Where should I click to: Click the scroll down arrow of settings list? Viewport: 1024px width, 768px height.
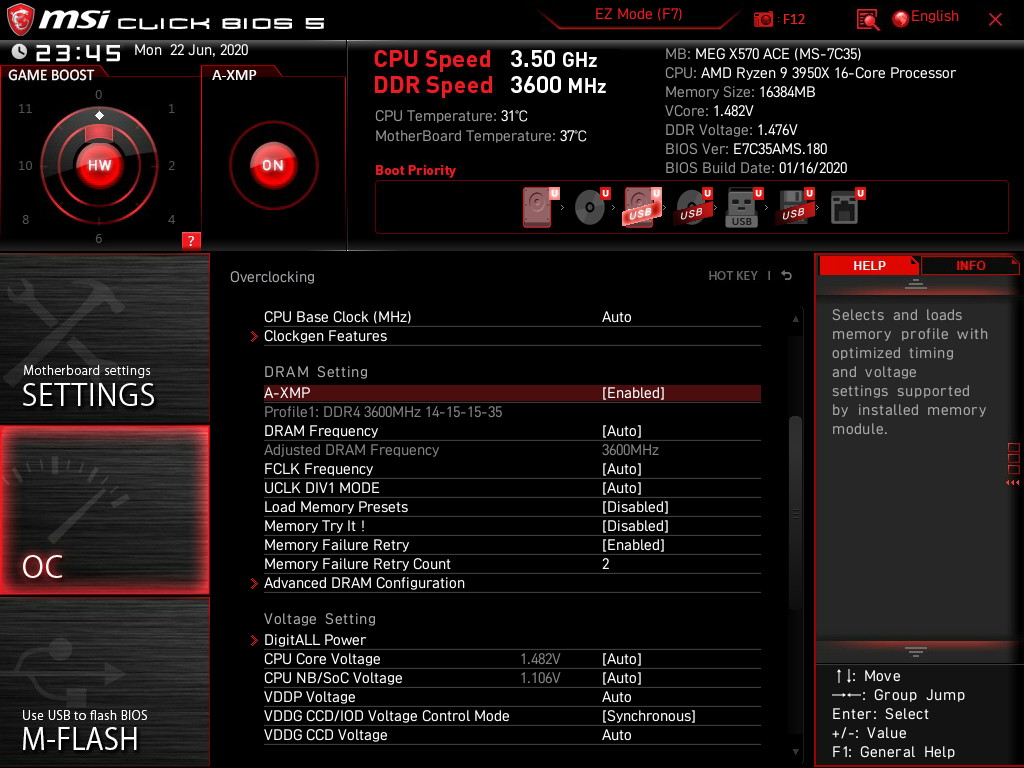(x=795, y=752)
